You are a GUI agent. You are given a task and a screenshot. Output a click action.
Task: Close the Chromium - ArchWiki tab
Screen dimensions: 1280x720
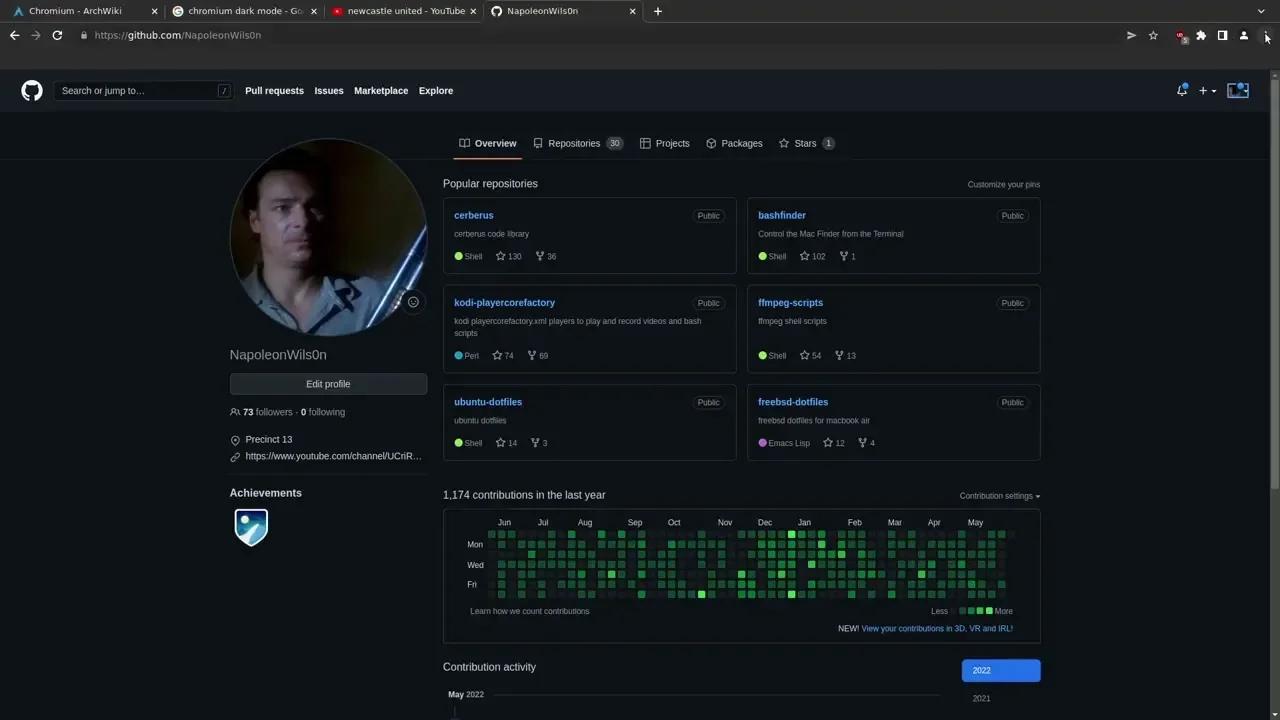pos(154,11)
